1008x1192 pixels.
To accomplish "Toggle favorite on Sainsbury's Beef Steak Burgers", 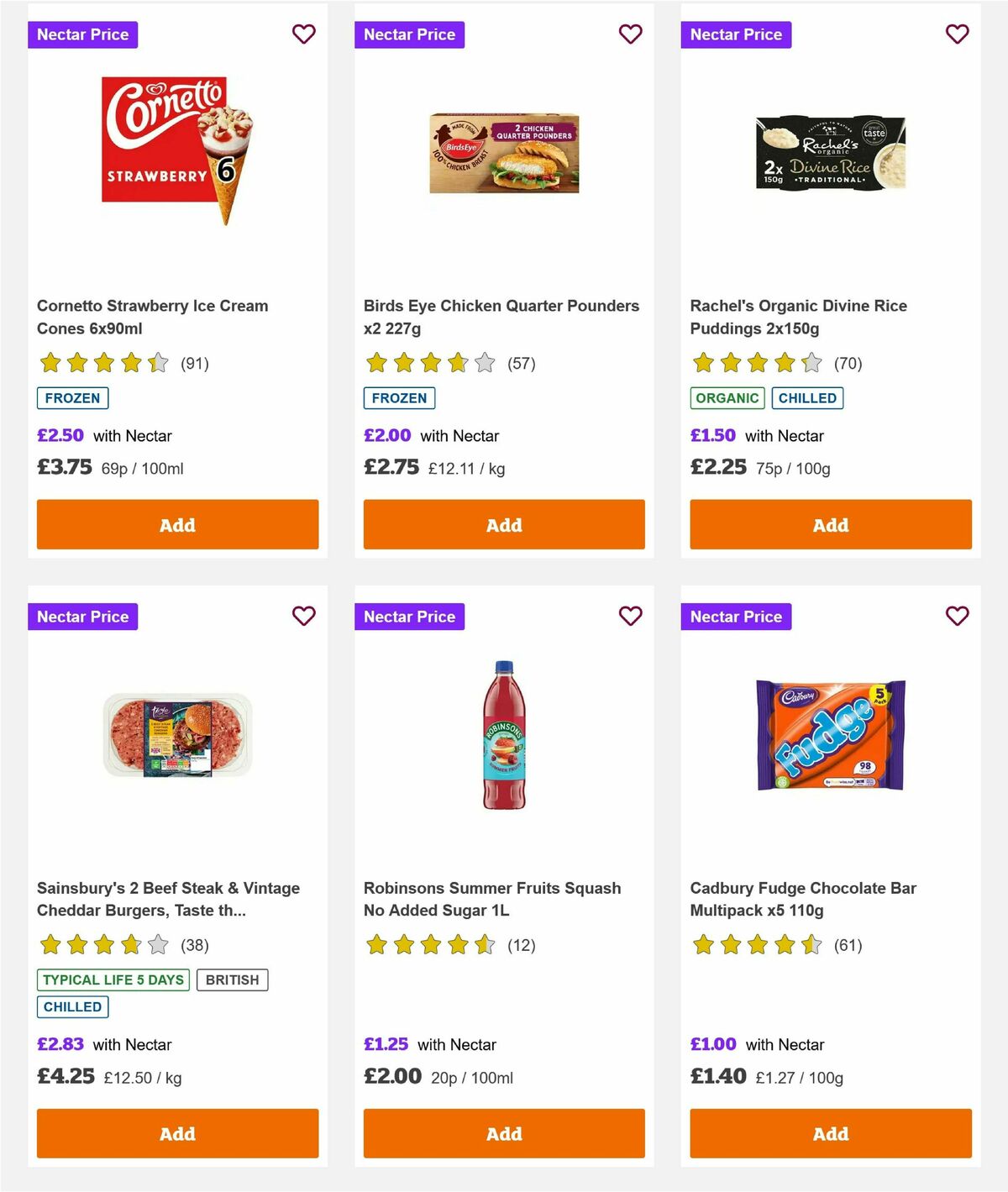I will point(303,616).
